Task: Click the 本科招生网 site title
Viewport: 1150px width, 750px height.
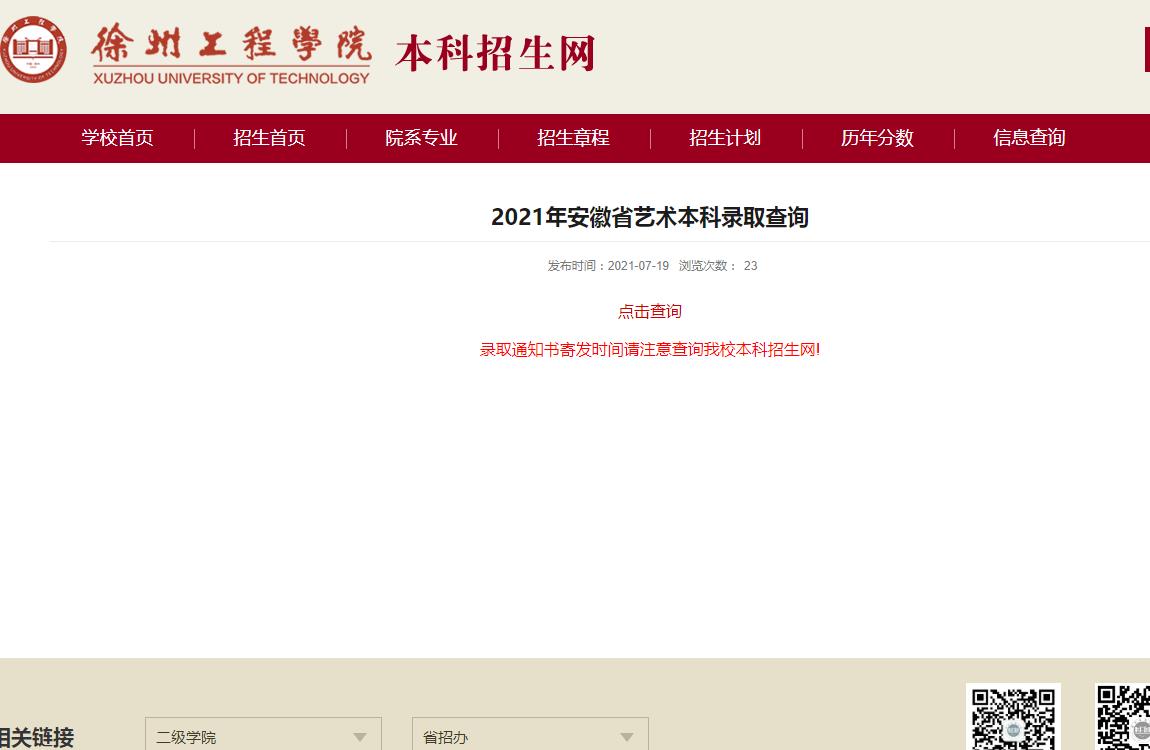Action: (x=495, y=54)
